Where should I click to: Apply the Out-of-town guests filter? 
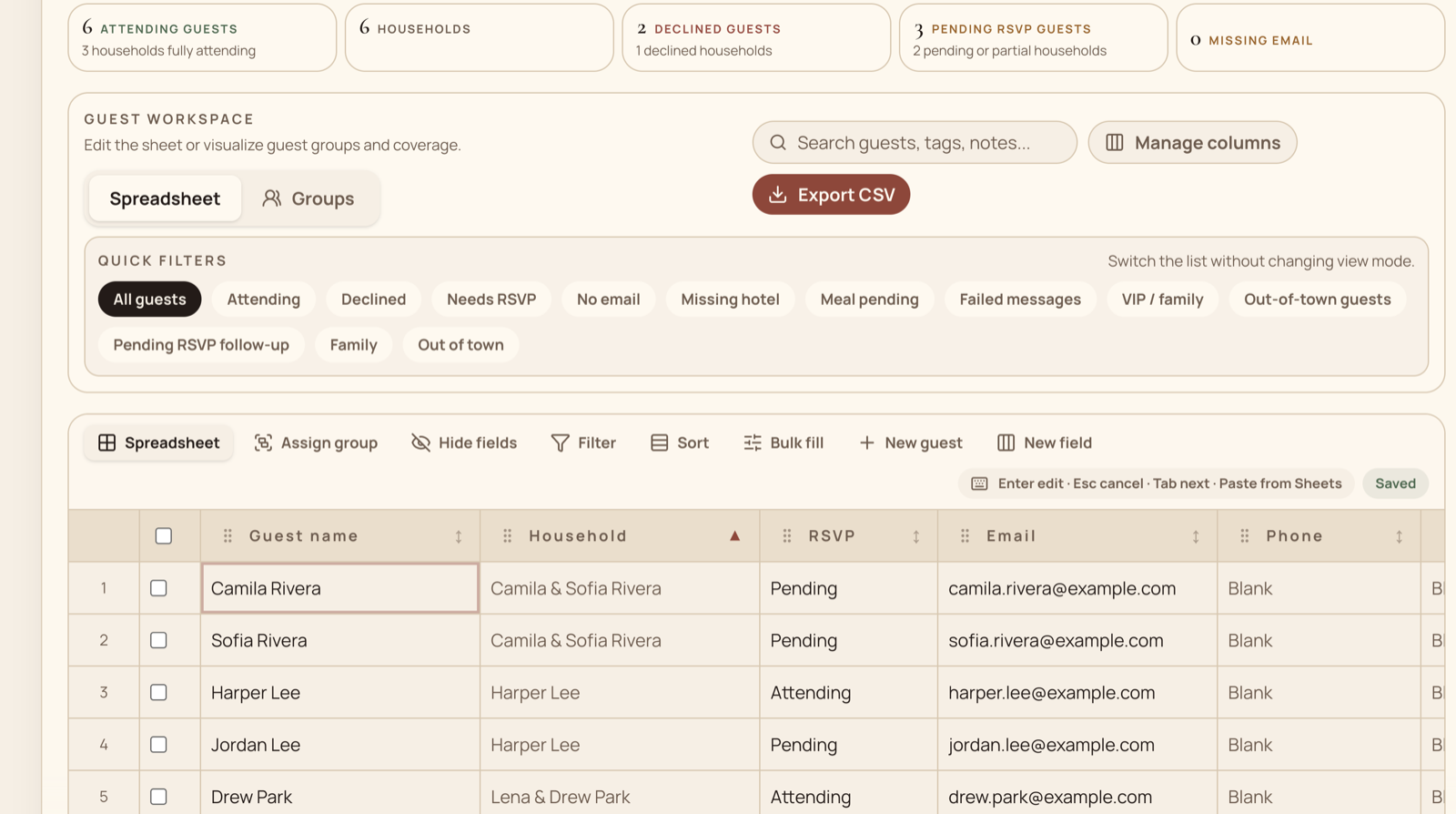pyautogui.click(x=1318, y=300)
